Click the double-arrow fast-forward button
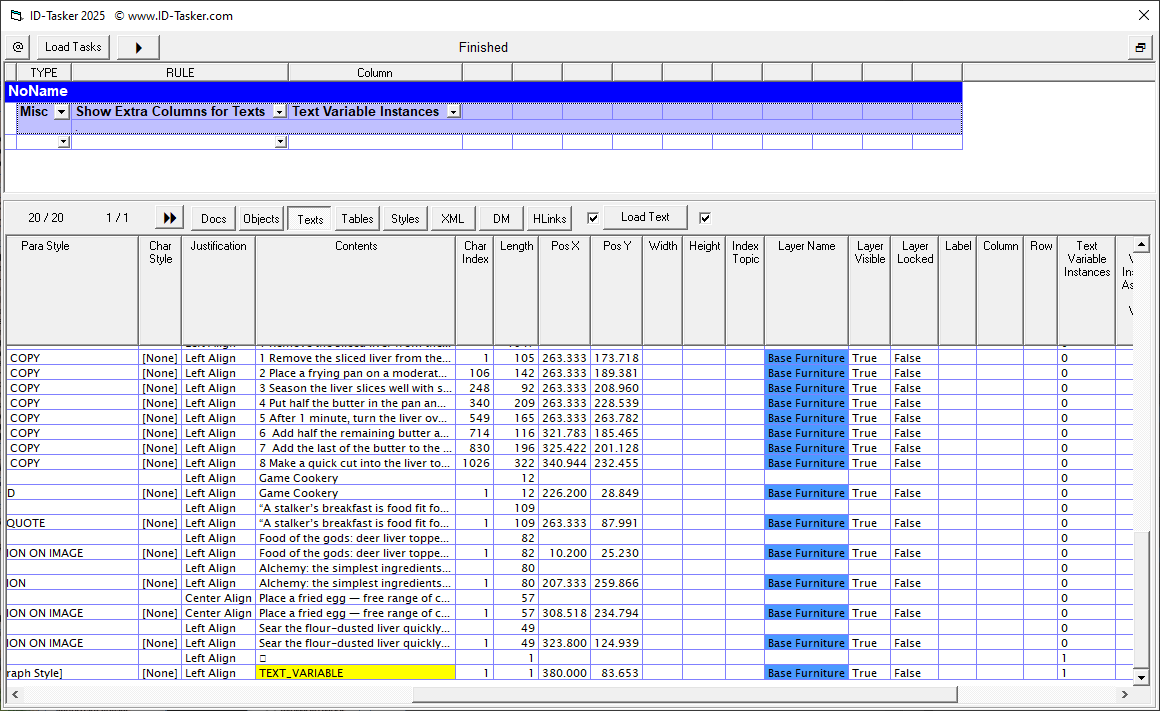Image resolution: width=1160 pixels, height=711 pixels. click(x=170, y=218)
